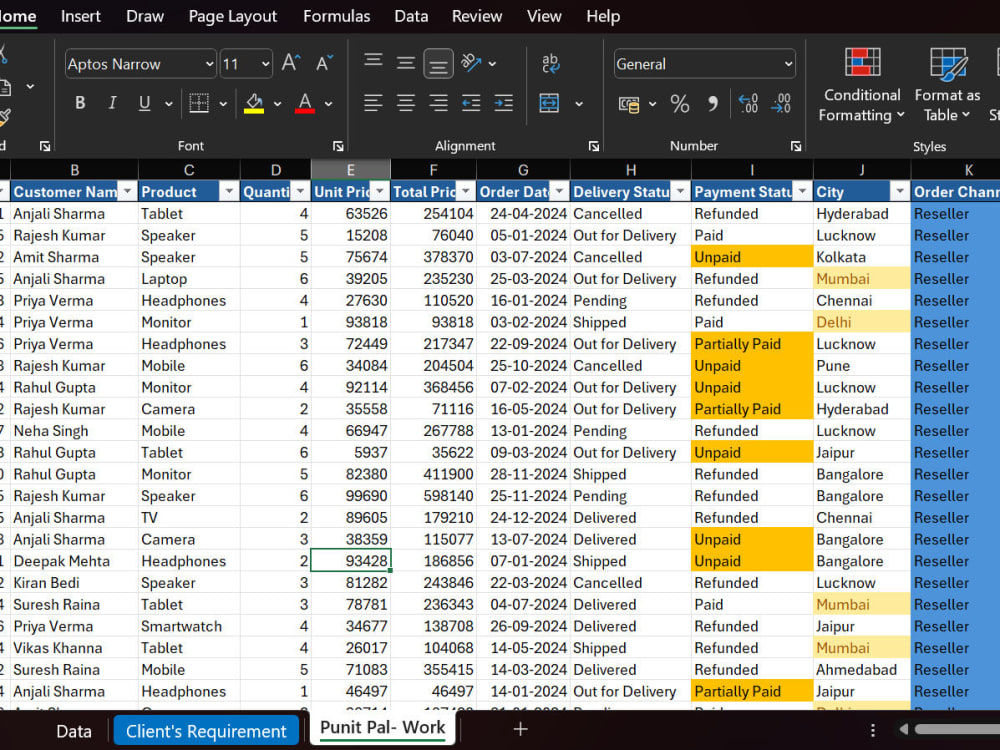Add a new sheet with plus button
Image resolution: width=1000 pixels, height=750 pixels.
(x=520, y=729)
